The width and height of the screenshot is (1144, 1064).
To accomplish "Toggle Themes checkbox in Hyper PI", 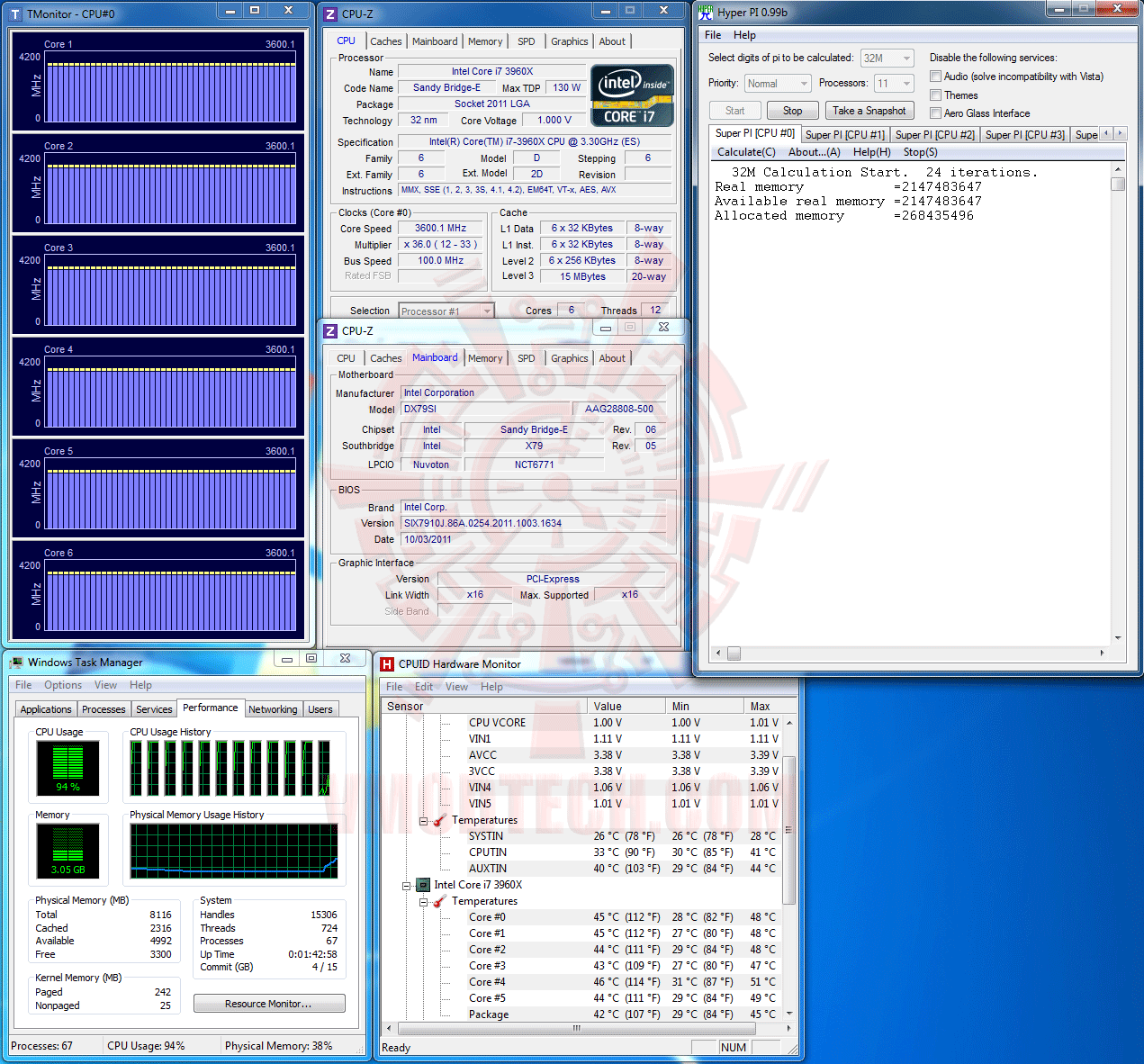I will pos(936,95).
